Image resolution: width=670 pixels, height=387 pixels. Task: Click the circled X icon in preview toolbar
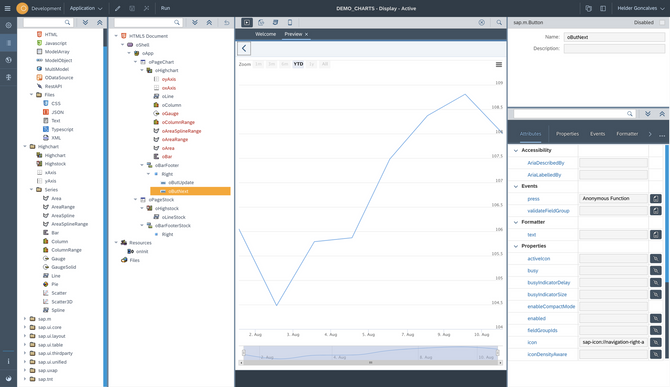click(x=482, y=22)
